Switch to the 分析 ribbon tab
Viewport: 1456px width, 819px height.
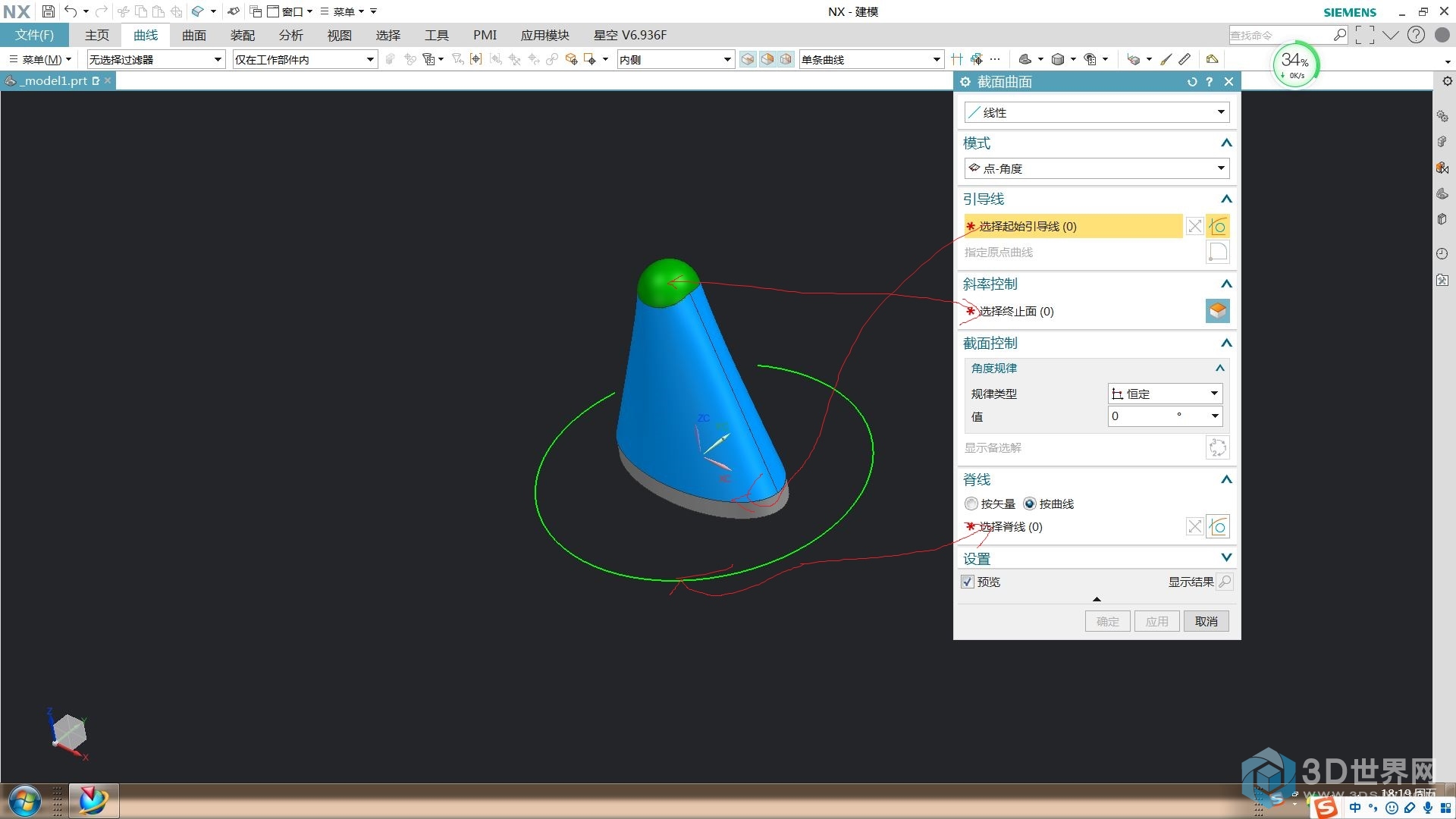coord(291,35)
